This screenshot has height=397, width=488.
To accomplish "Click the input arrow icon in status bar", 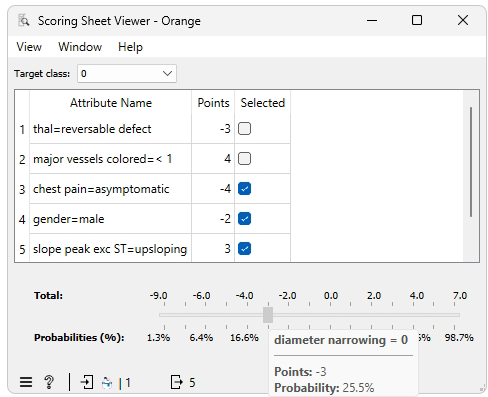I will pyautogui.click(x=87, y=382).
